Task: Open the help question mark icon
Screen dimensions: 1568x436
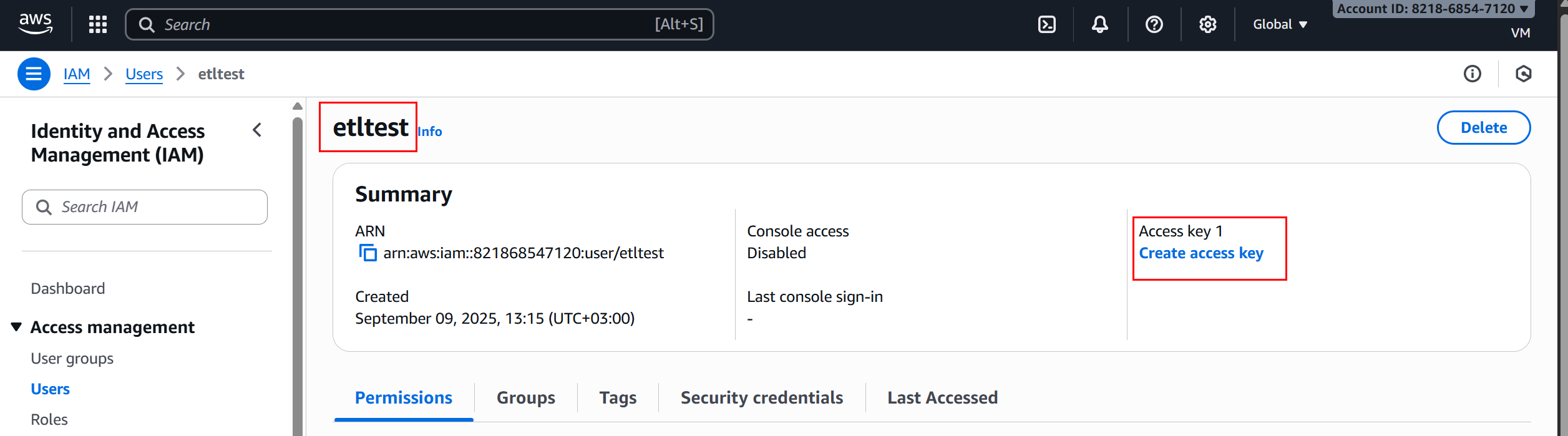Action: 1154,24
